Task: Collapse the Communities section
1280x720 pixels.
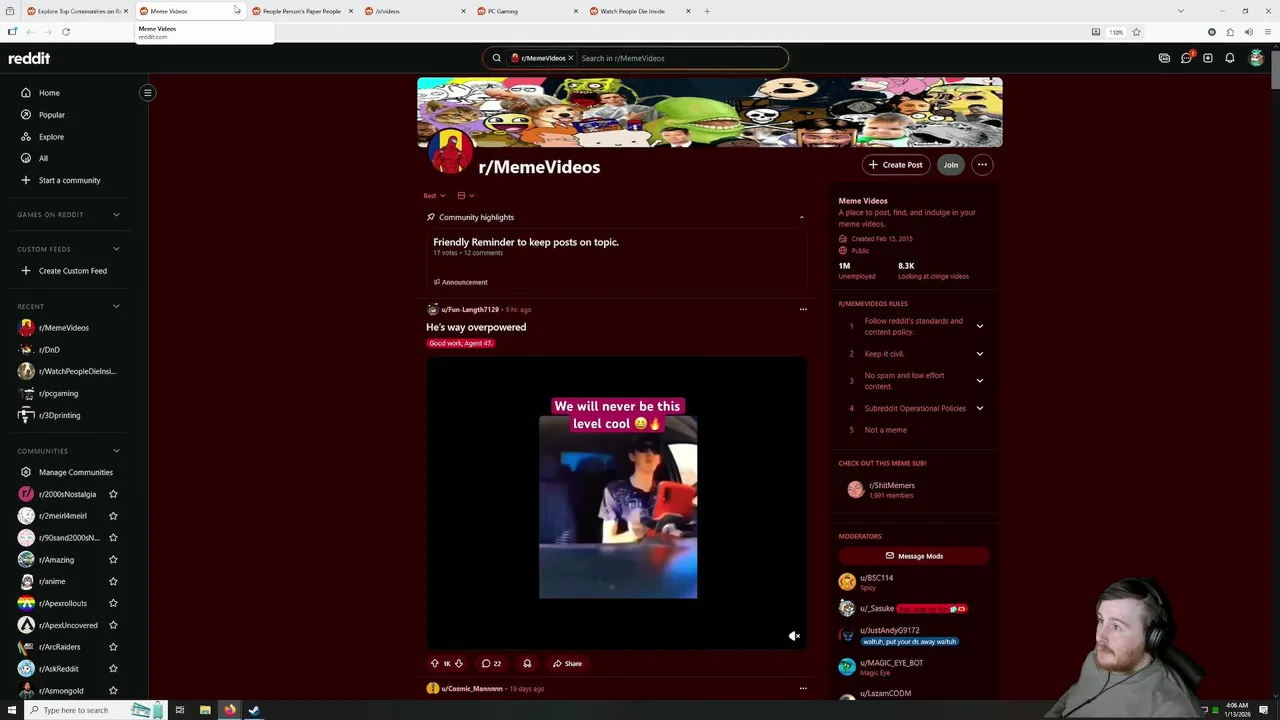Action: (x=116, y=451)
